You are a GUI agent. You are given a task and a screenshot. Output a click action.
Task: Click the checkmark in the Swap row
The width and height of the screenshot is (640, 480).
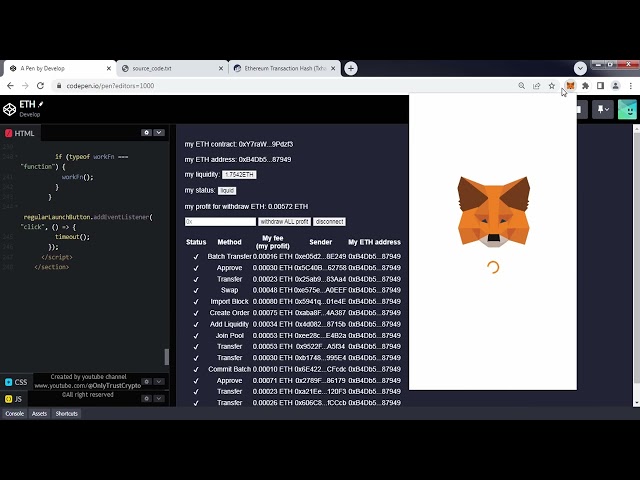point(196,291)
